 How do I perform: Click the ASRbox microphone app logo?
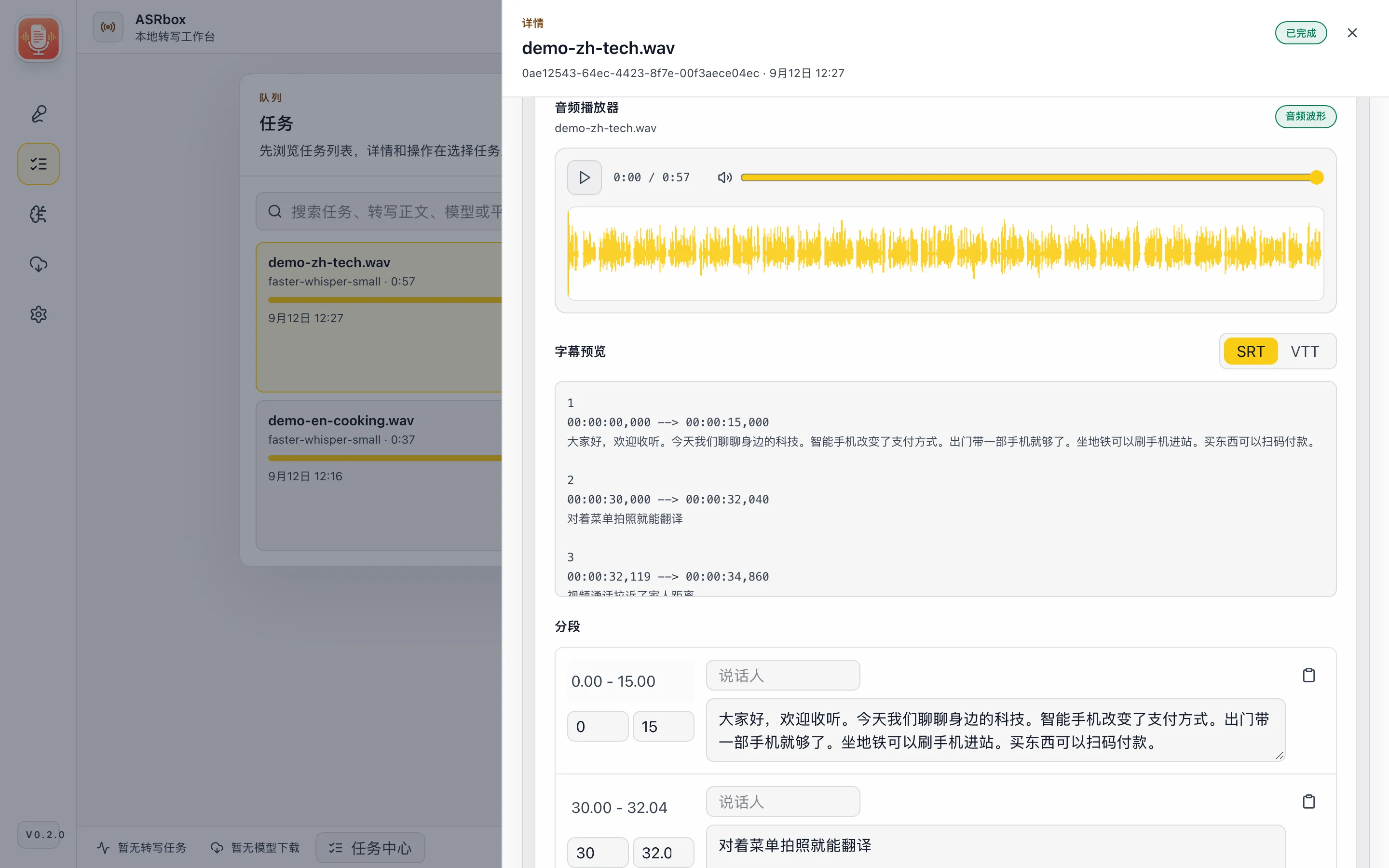click(x=38, y=39)
